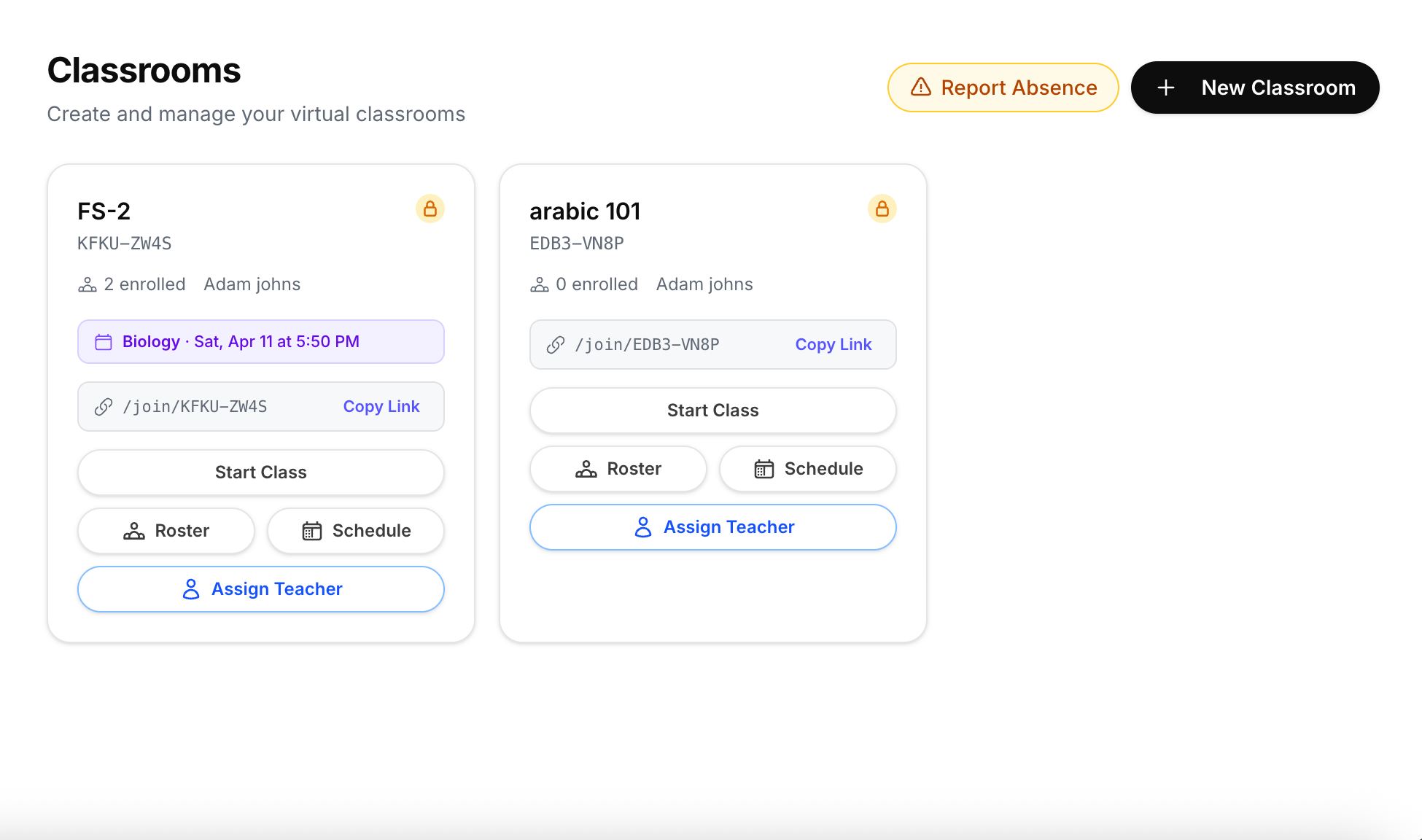Assign Teacher to FS-2 classroom
The image size is (1422, 840).
pos(261,589)
